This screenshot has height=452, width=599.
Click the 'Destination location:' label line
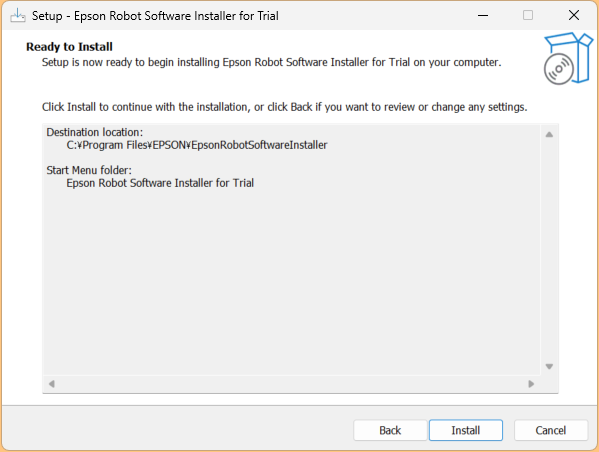pos(94,132)
